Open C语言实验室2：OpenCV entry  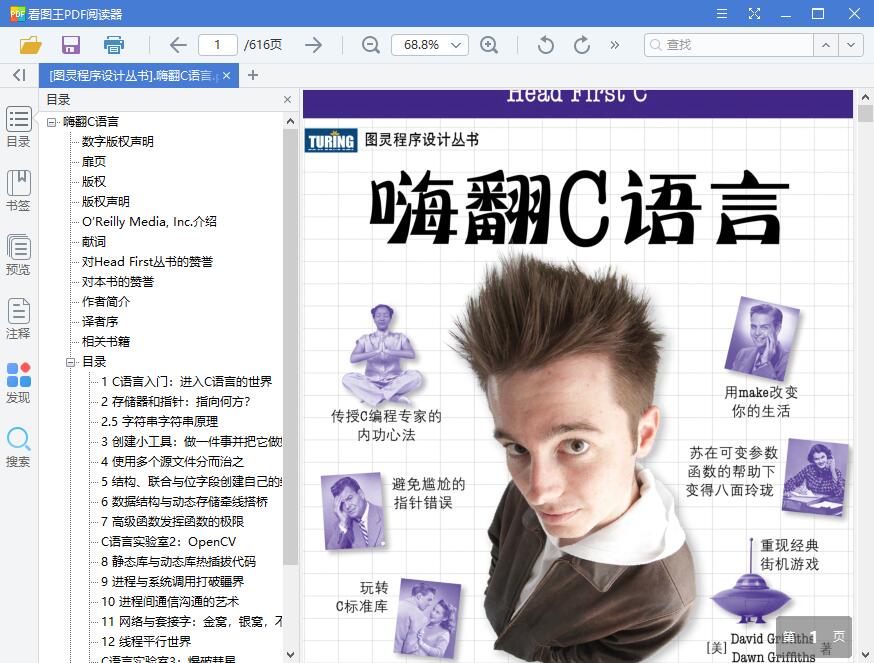tap(168, 542)
